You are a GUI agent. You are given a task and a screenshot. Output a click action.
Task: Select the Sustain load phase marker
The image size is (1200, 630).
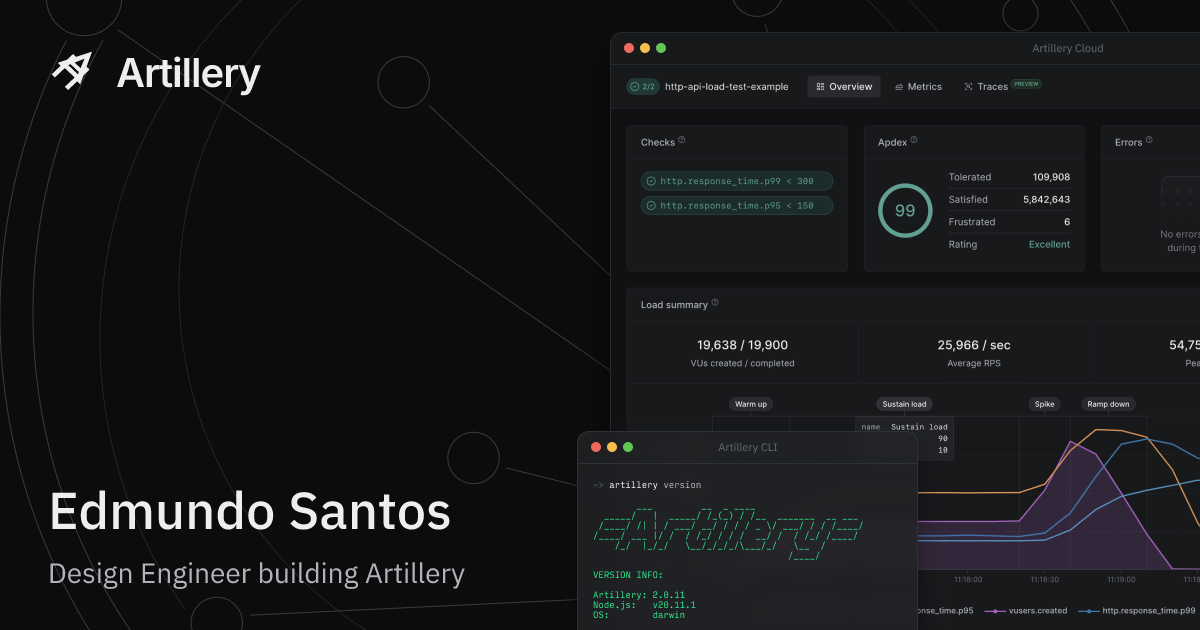(904, 404)
